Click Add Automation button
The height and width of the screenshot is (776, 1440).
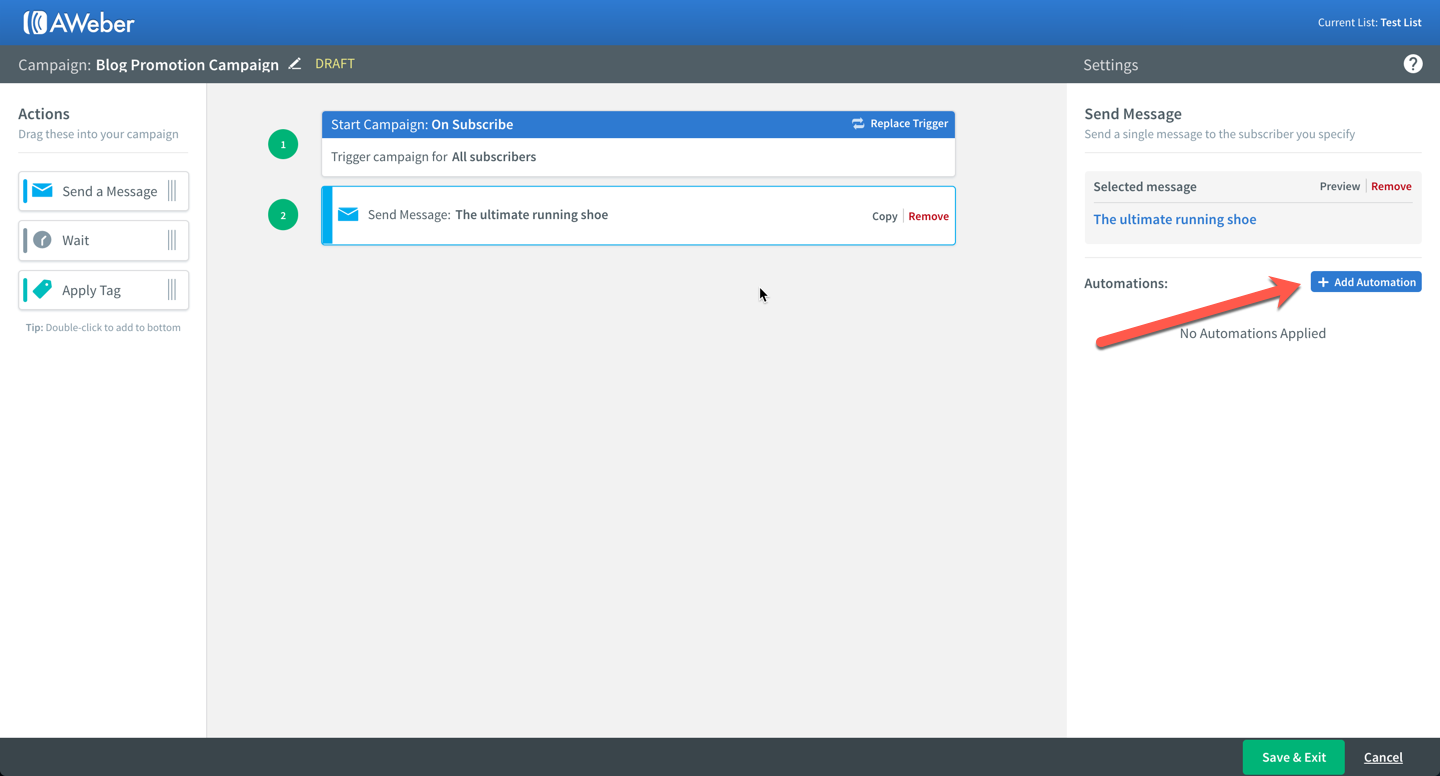coord(1366,282)
